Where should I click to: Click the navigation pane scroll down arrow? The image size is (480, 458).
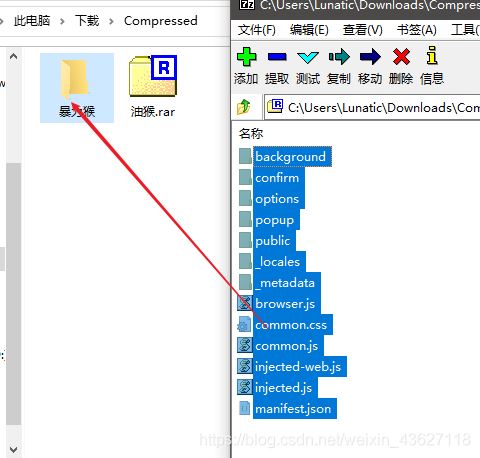pos(14,449)
